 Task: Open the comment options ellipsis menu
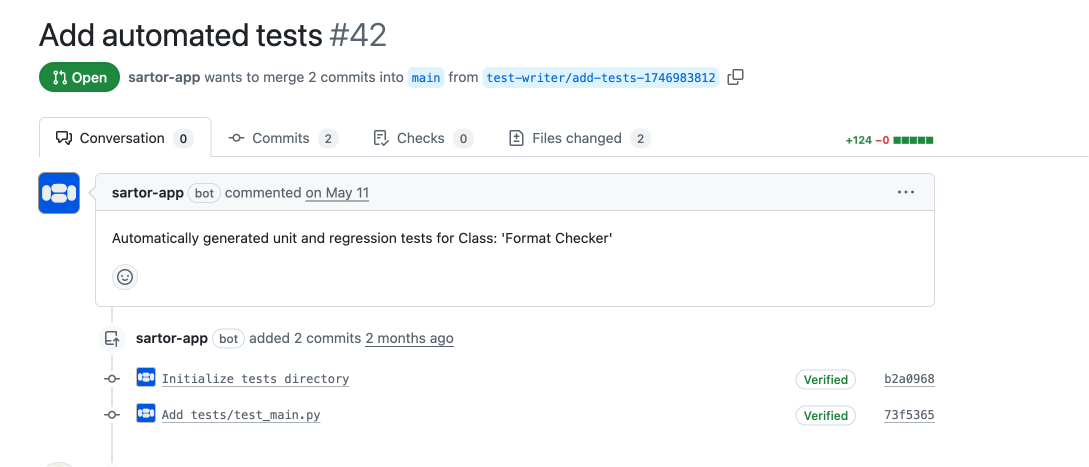pos(906,192)
